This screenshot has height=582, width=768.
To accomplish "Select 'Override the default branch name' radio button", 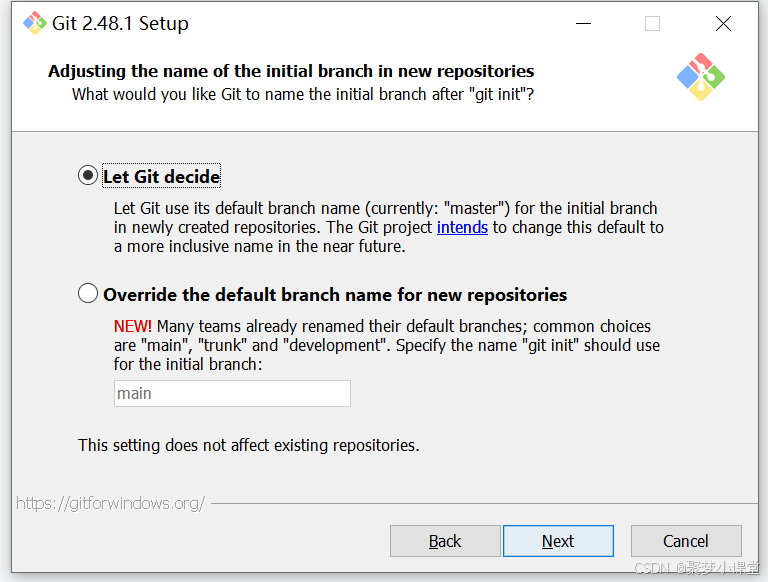I will click(x=88, y=293).
